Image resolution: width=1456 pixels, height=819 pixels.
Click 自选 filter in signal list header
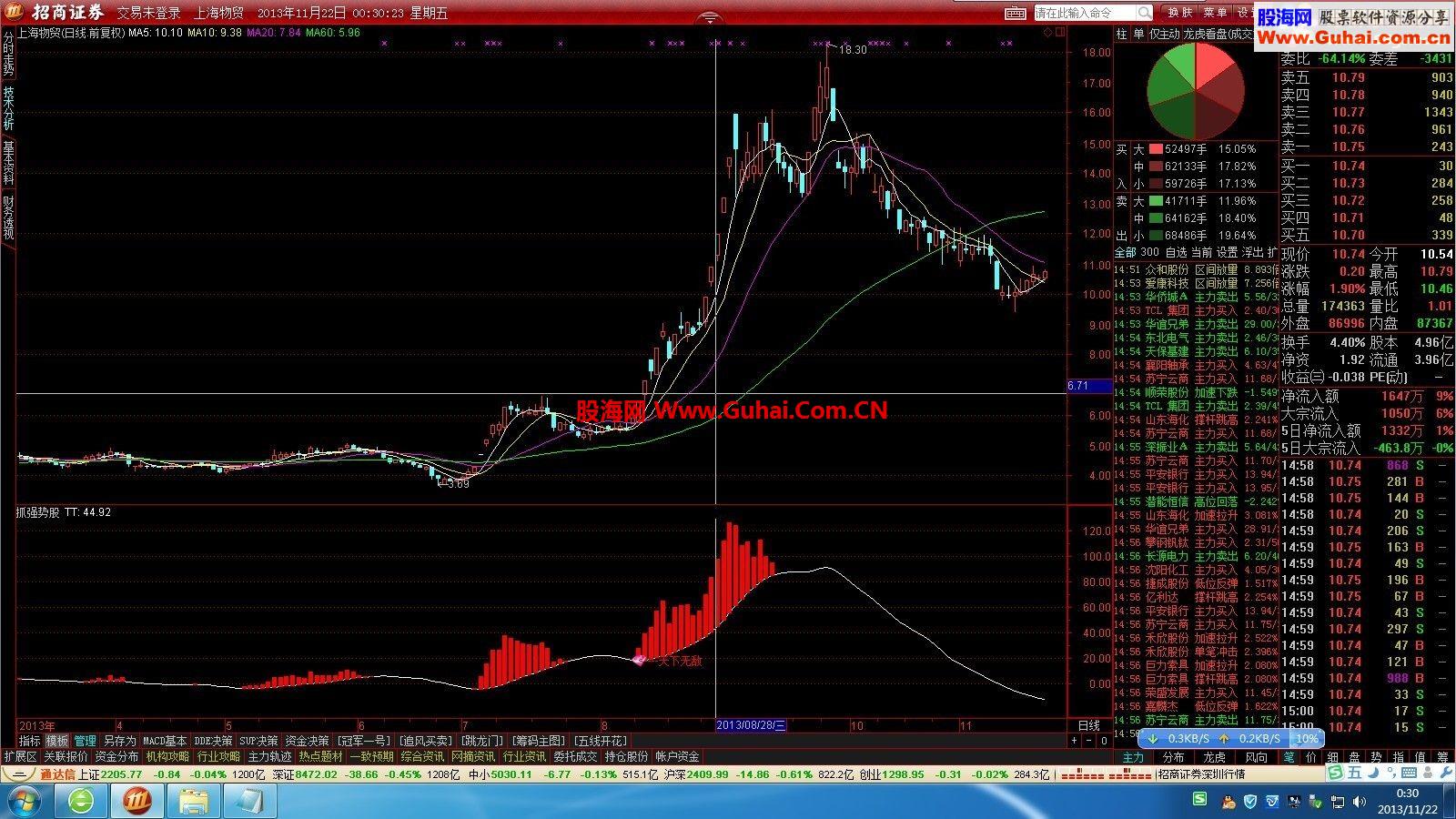(1176, 252)
